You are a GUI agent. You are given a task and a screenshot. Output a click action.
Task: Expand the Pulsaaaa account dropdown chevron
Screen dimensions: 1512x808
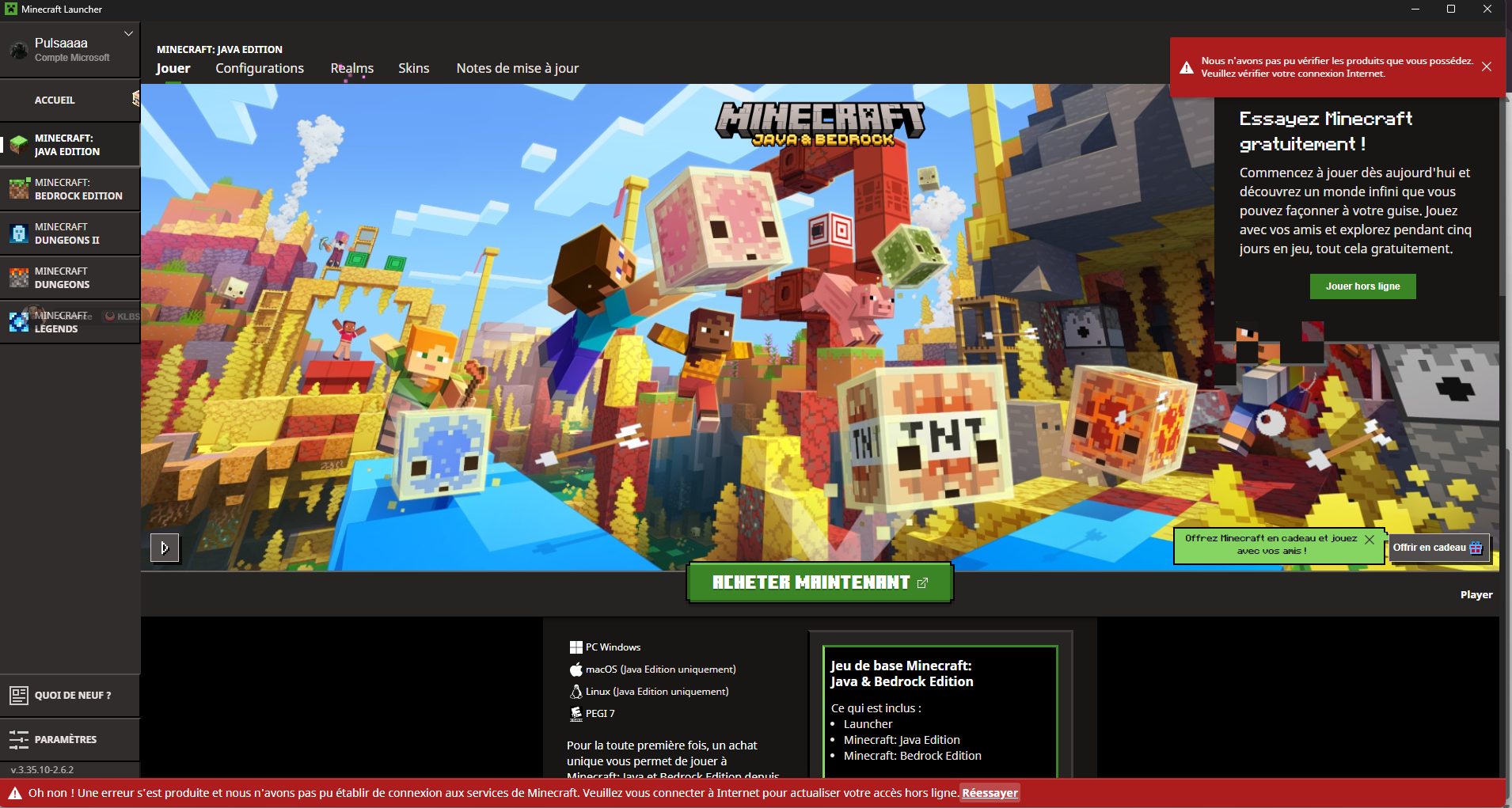pyautogui.click(x=128, y=33)
